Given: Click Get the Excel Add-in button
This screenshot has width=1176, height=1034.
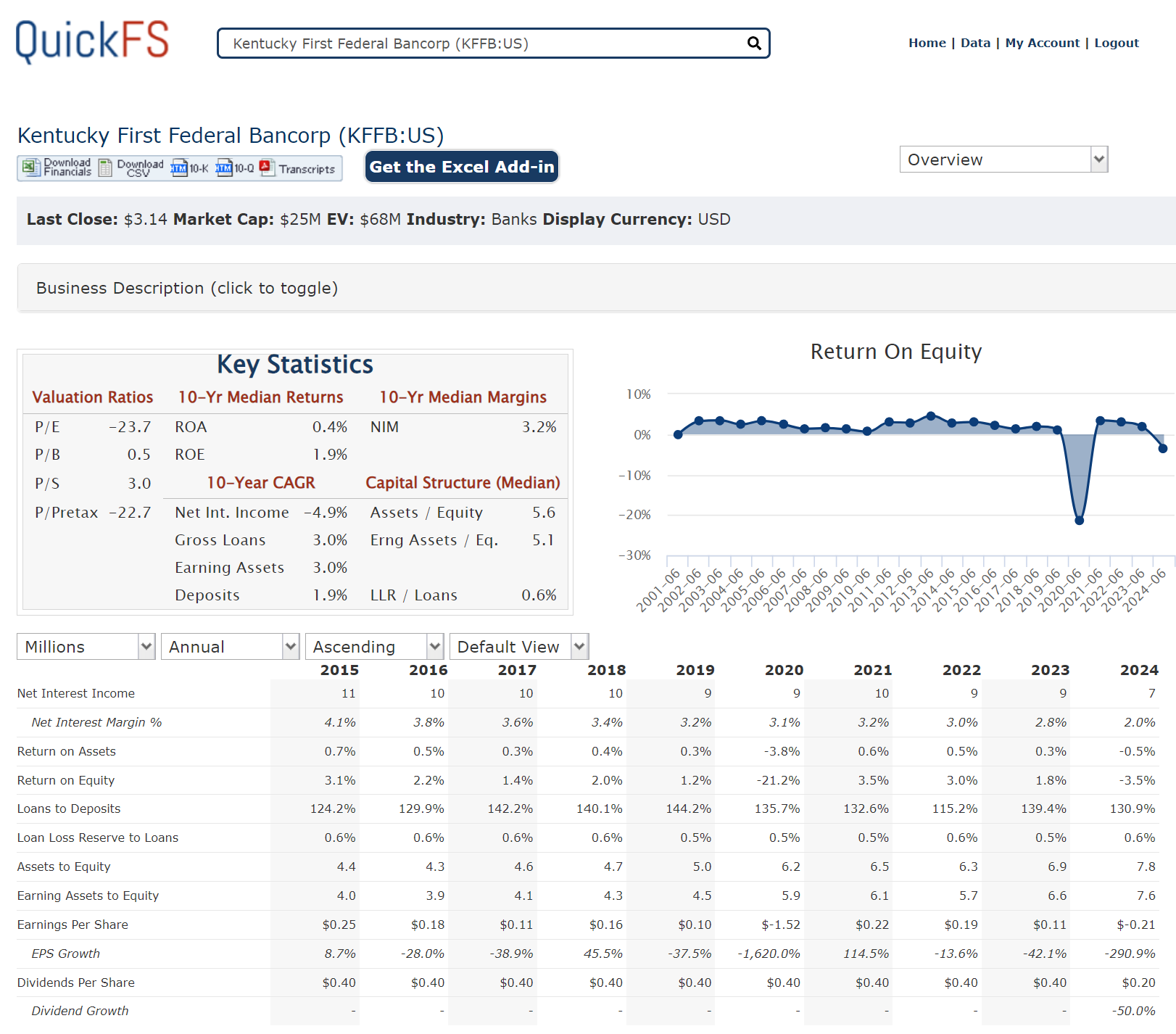Looking at the screenshot, I should pos(462,167).
